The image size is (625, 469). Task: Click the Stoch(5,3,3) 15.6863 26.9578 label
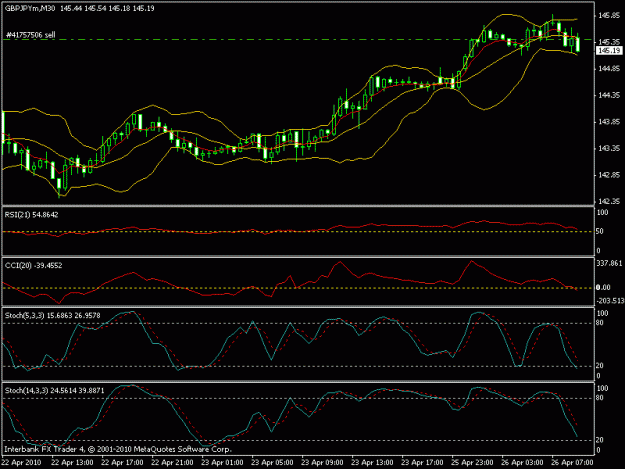pos(53,316)
